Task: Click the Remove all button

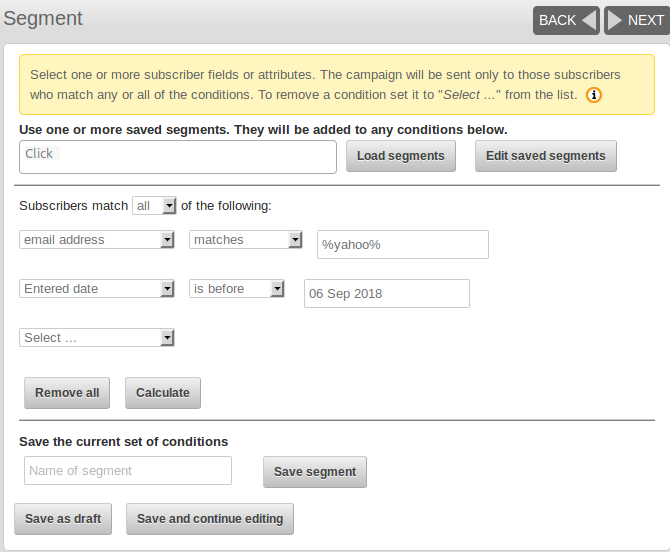Action: click(x=67, y=393)
